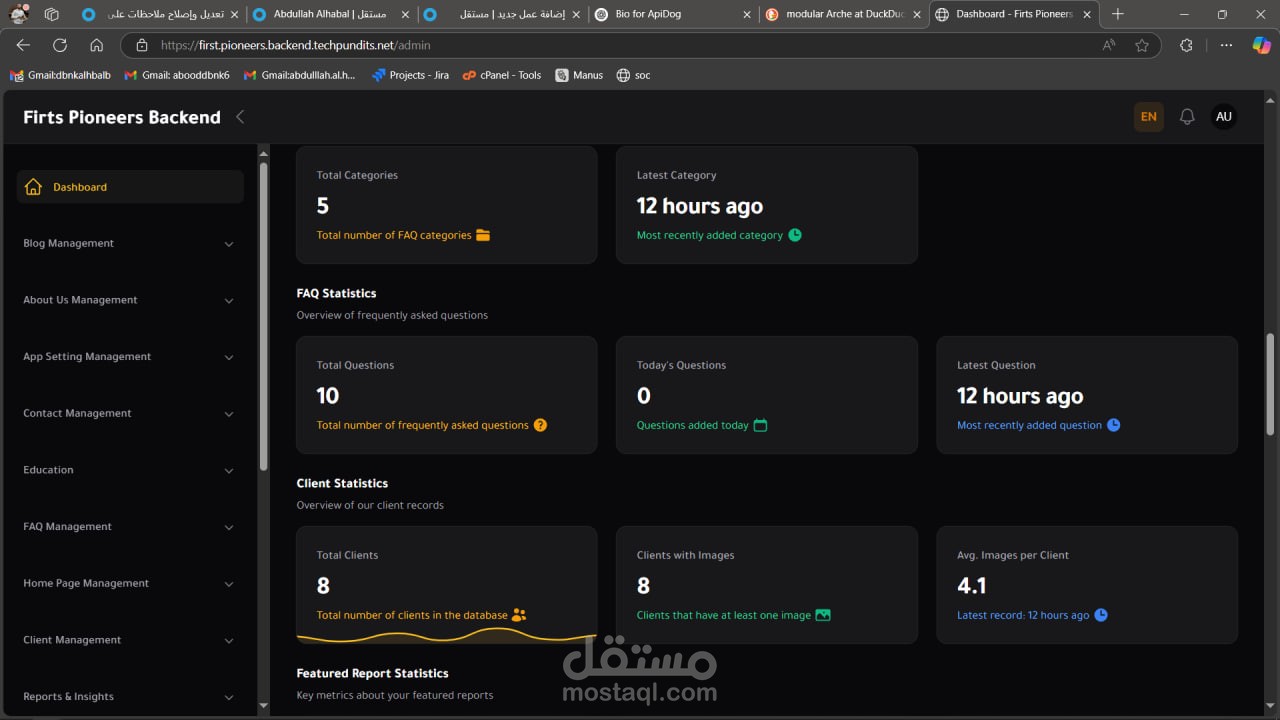Click clock icon on Latest Category card

tap(795, 235)
